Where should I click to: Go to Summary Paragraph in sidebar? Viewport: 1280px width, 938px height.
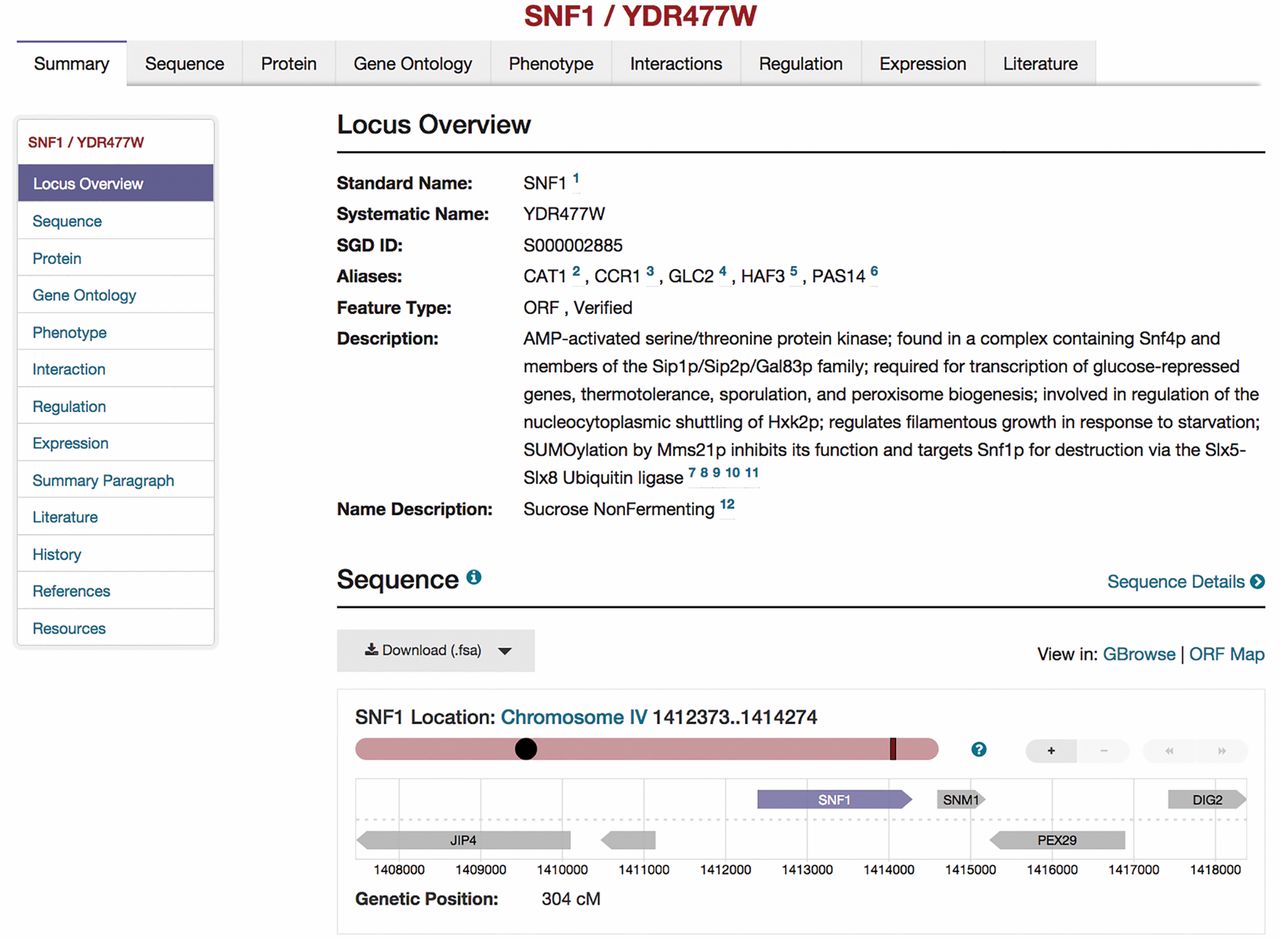103,480
